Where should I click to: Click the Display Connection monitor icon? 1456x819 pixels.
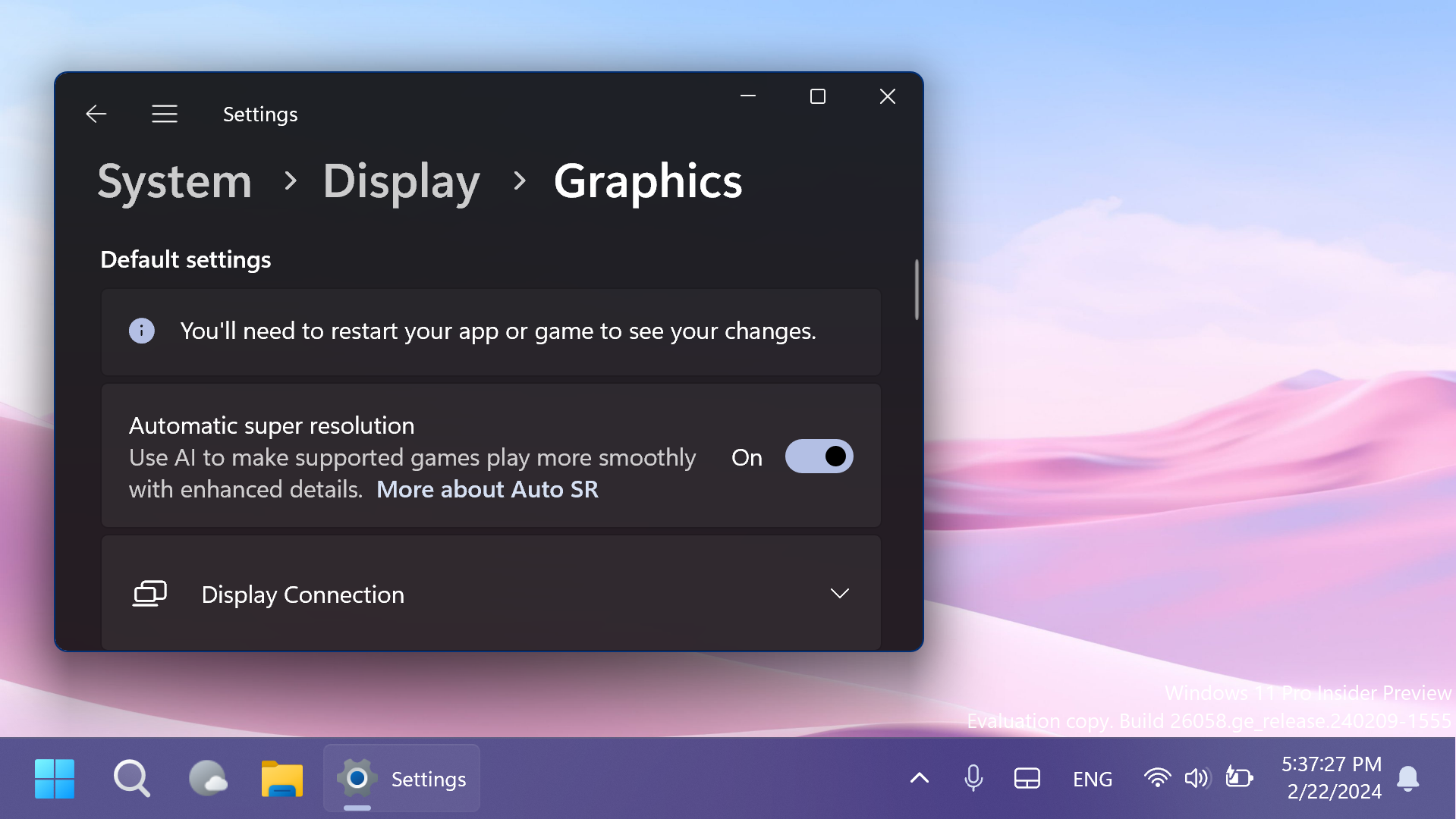[149, 594]
